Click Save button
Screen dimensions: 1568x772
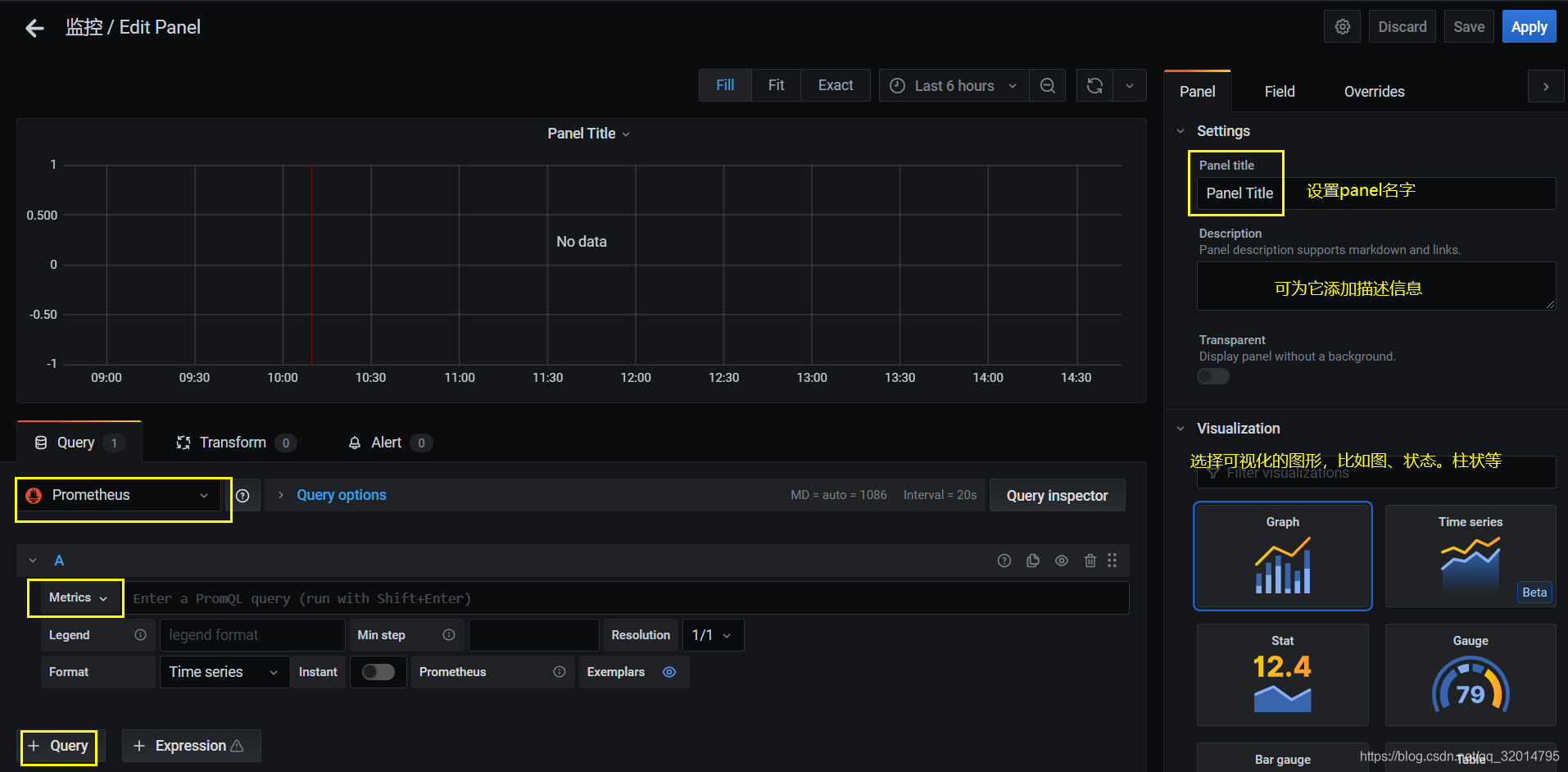(1469, 27)
